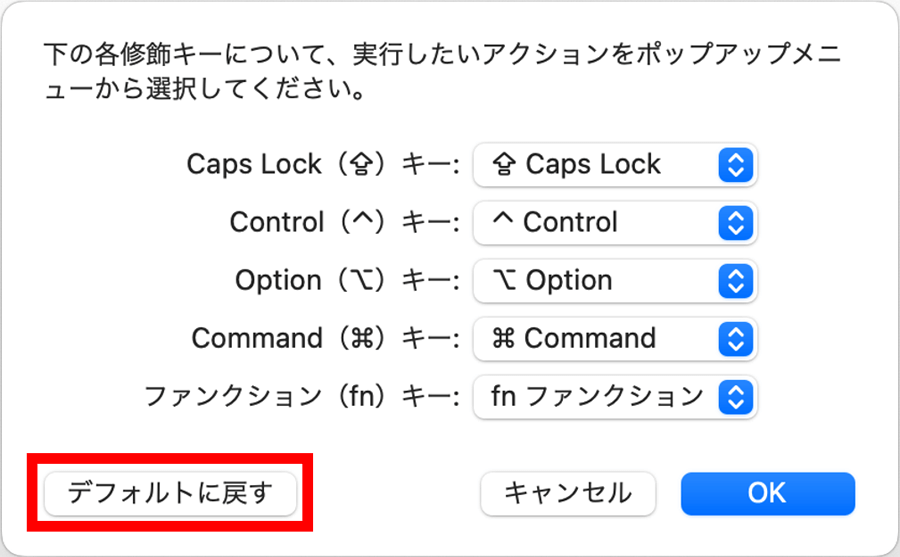Screen dimensions: 900x557
Task: Click the "Caps Lock（⇪）キー:" row label
Action: pos(322,165)
